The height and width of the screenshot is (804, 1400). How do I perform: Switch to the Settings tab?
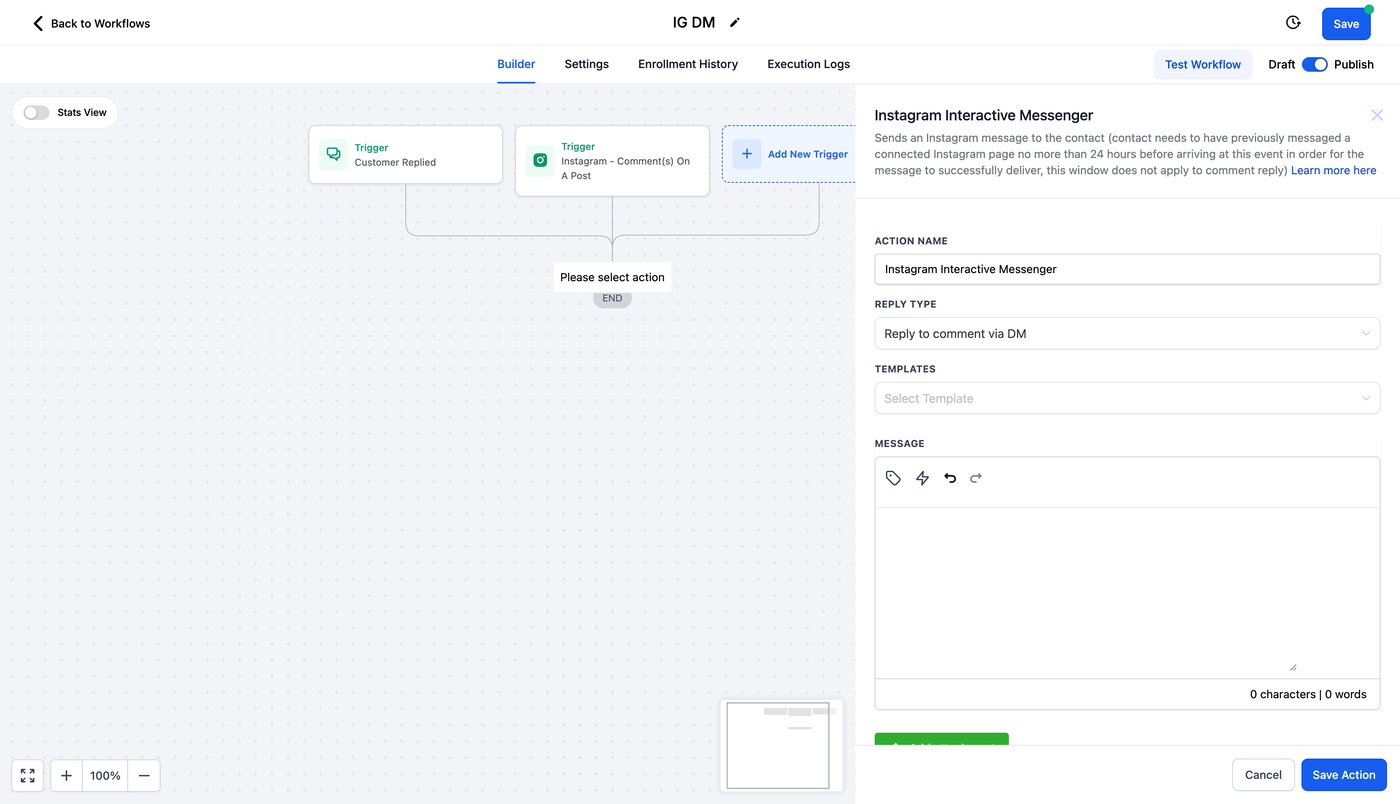(586, 64)
